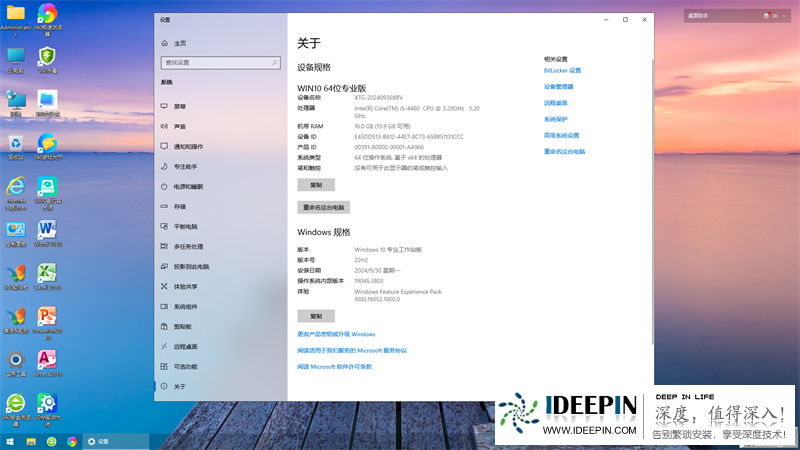Viewport: 800px width, 450px height.
Task: Select the 360 green shield desktop icon
Action: coord(47,60)
